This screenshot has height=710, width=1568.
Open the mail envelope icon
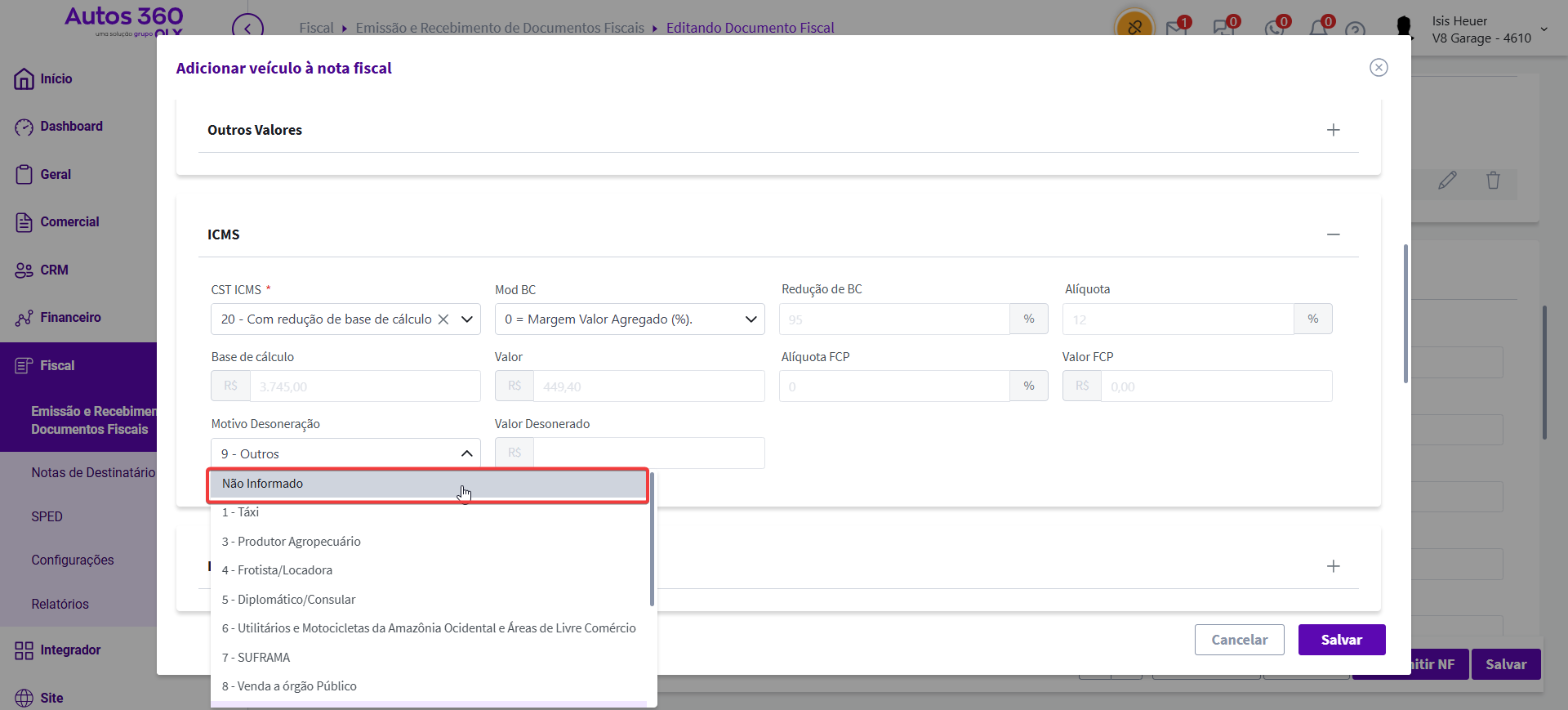click(x=1176, y=29)
